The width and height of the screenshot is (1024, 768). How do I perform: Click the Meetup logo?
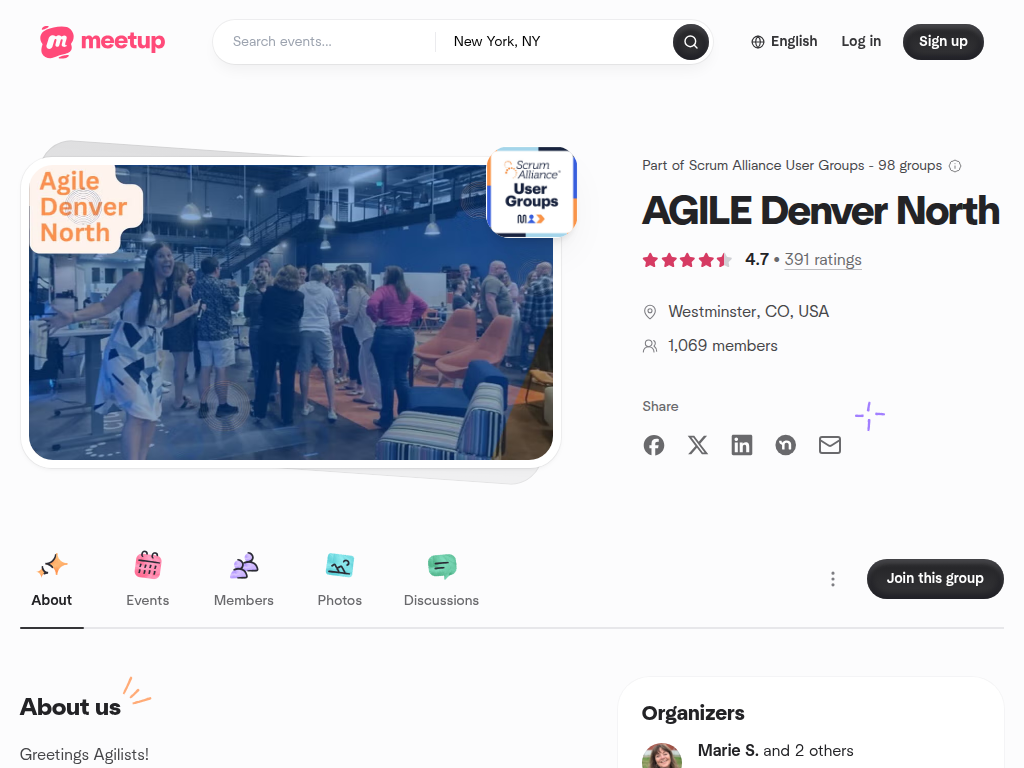point(103,42)
